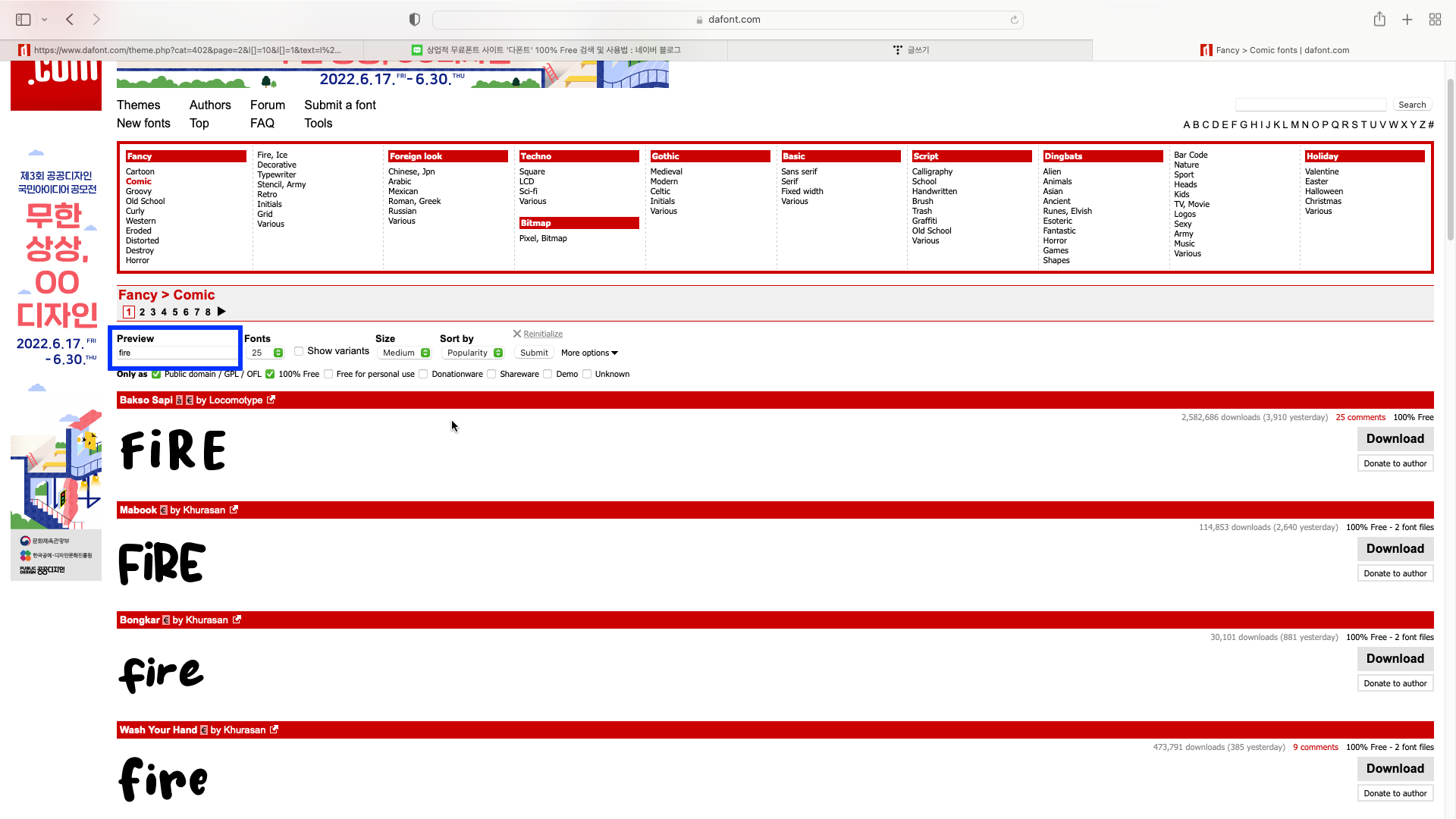Open the Themes menu item

[x=138, y=105]
